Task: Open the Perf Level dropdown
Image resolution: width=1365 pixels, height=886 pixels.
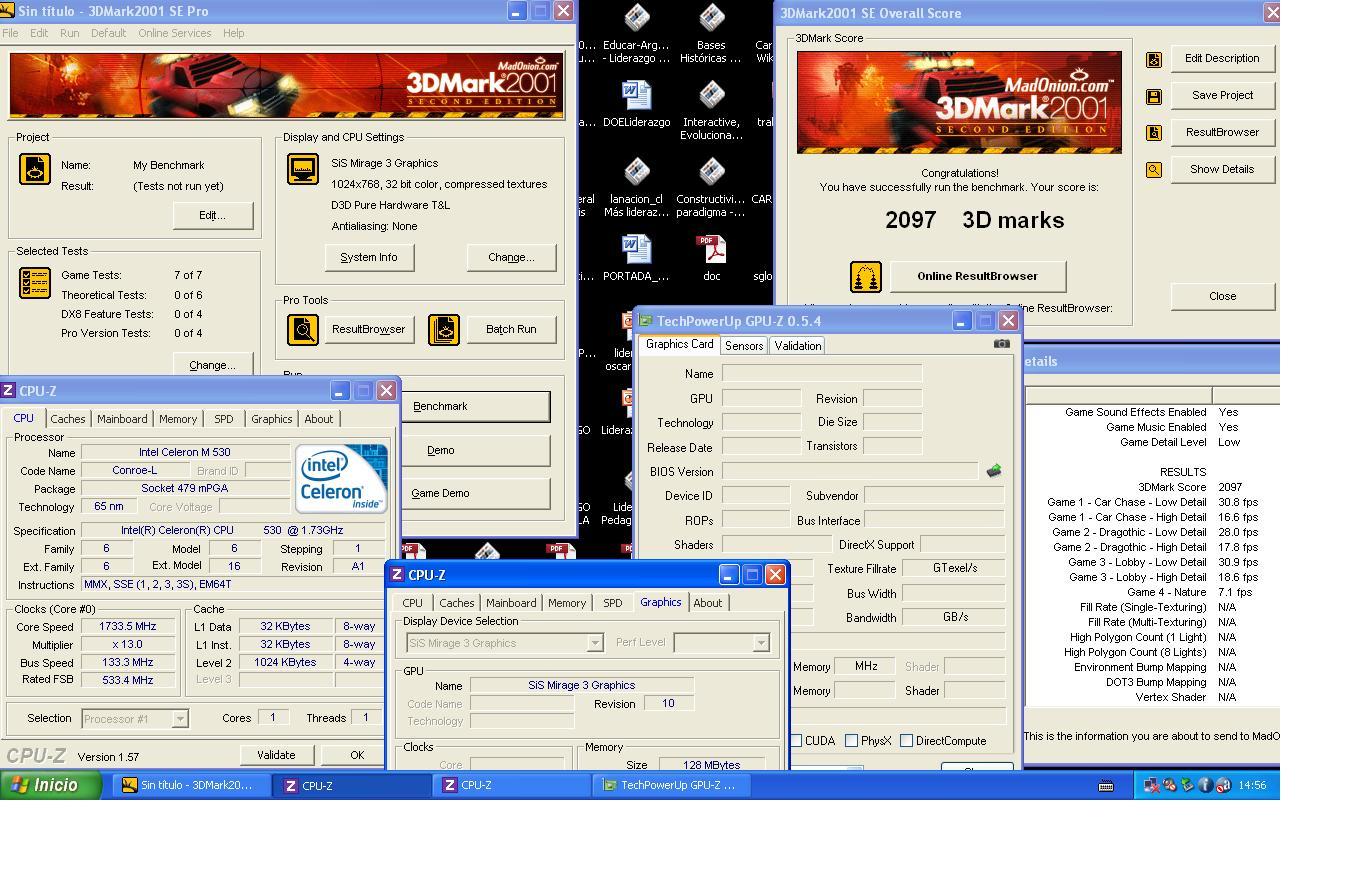Action: (761, 643)
